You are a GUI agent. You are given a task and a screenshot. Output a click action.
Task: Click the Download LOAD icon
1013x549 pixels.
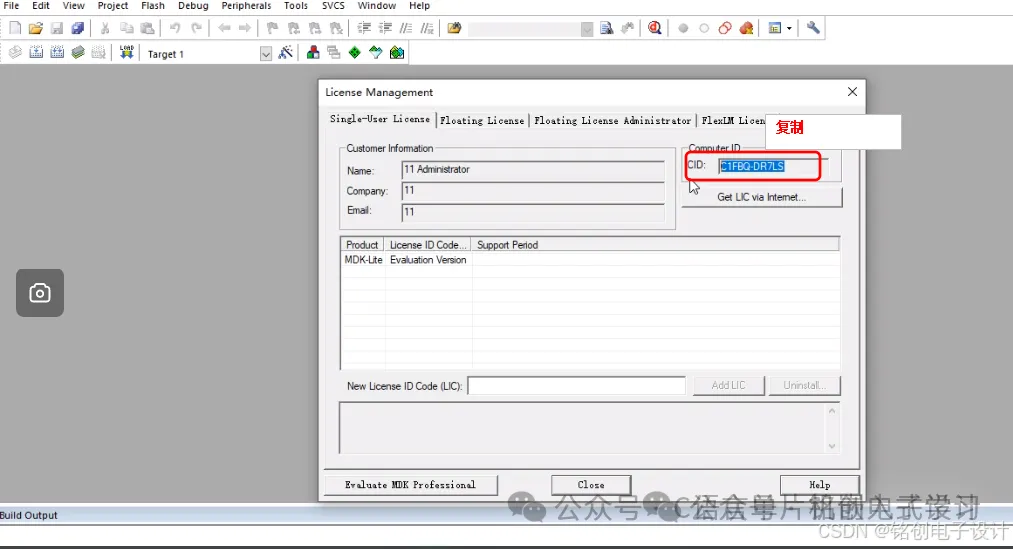127,52
